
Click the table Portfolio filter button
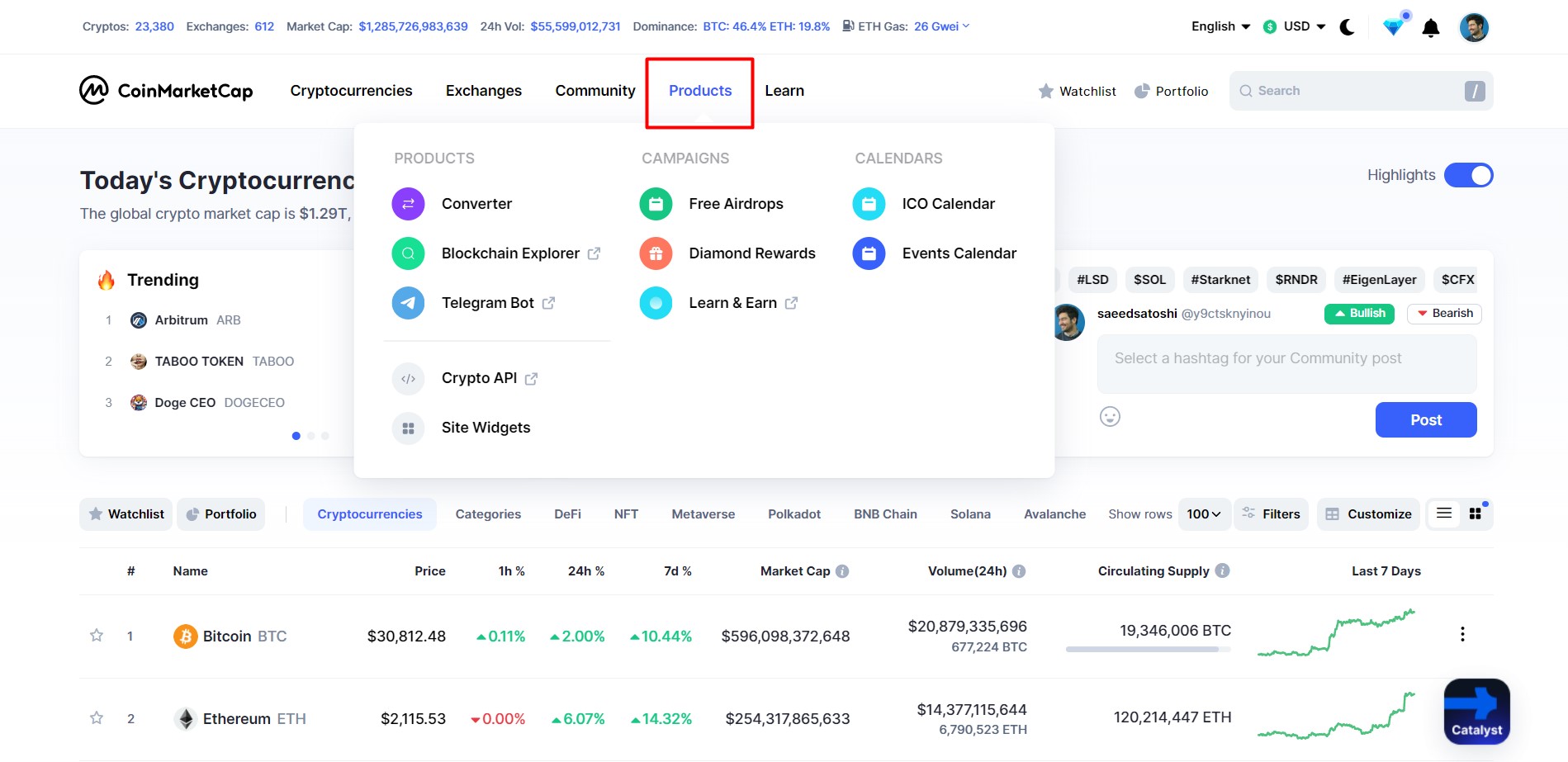(221, 514)
